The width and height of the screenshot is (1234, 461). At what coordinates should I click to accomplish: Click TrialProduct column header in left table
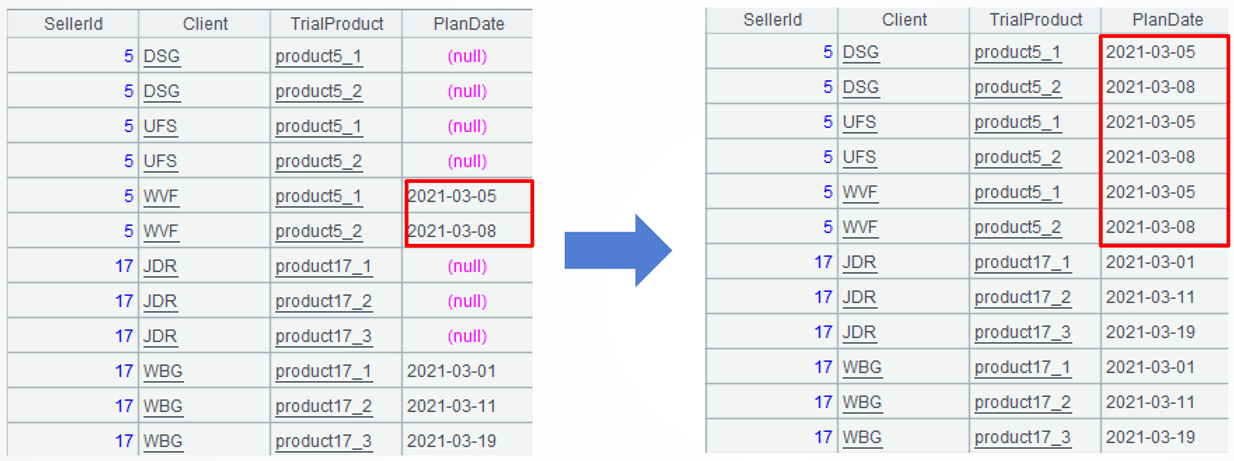tap(336, 23)
